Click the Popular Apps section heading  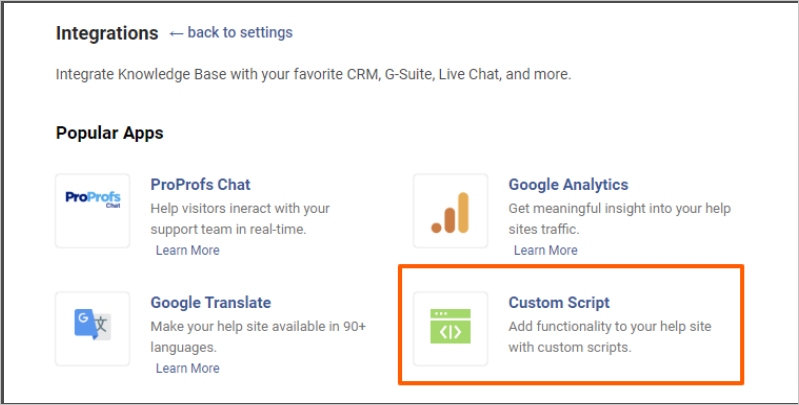coord(109,132)
